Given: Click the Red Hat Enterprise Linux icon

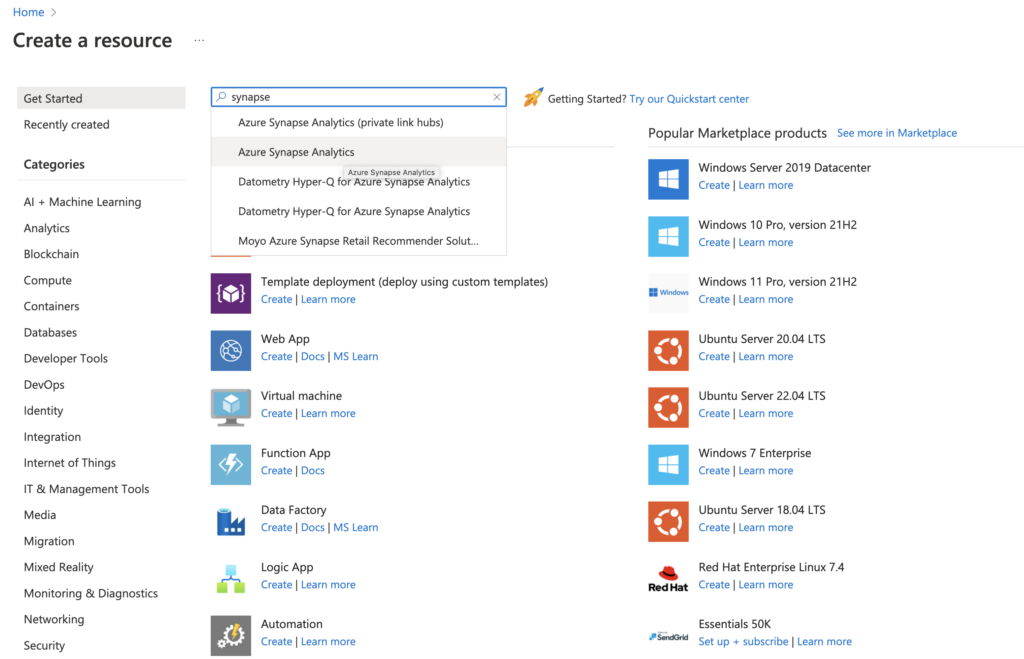Looking at the screenshot, I should tap(668, 577).
